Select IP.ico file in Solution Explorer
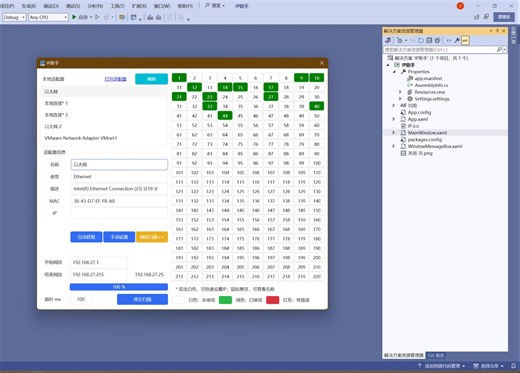This screenshot has height=373, width=520. pos(413,126)
